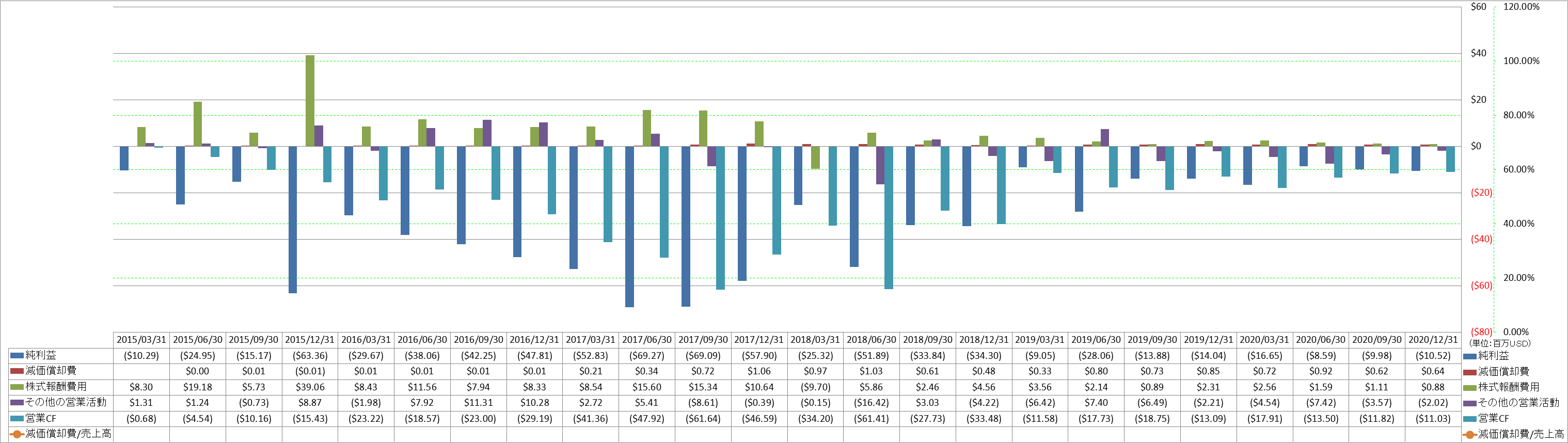This screenshot has width=1568, height=443.
Task: Click the その他の営業活動 cell showing ($8.61)
Action: pos(703,403)
